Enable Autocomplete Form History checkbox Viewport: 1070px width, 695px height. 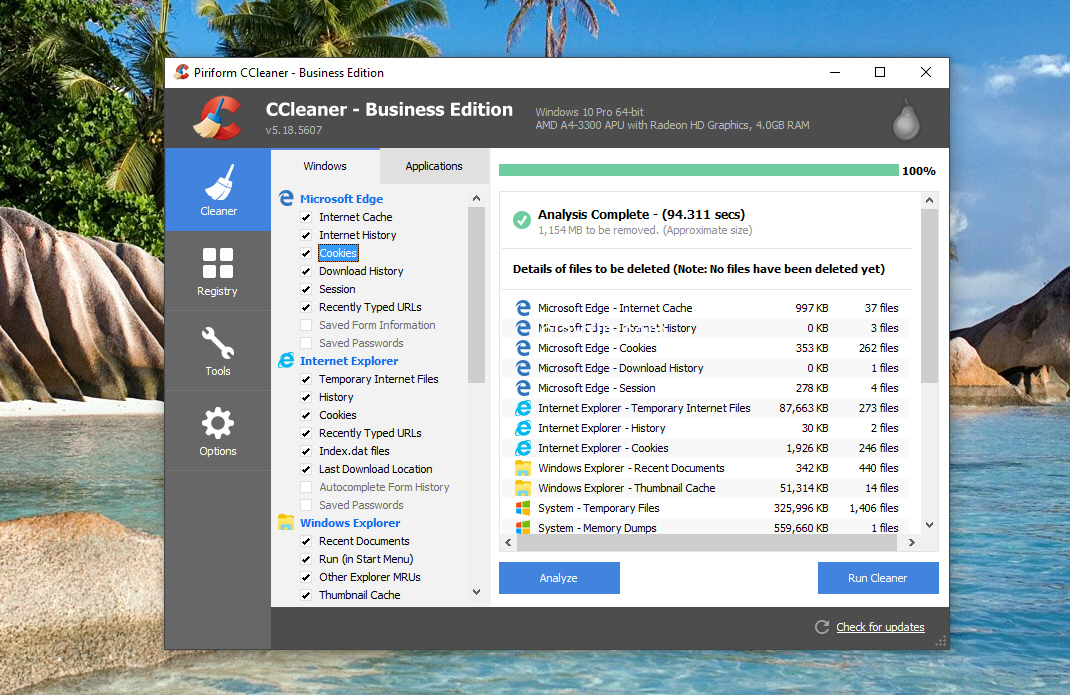point(306,487)
